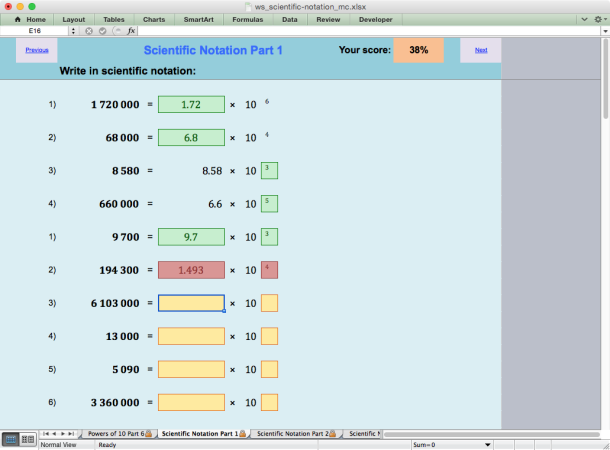Viewport: 610px width, 450px height.
Task: Select the red exponent box for 194 300
Action: tap(269, 270)
